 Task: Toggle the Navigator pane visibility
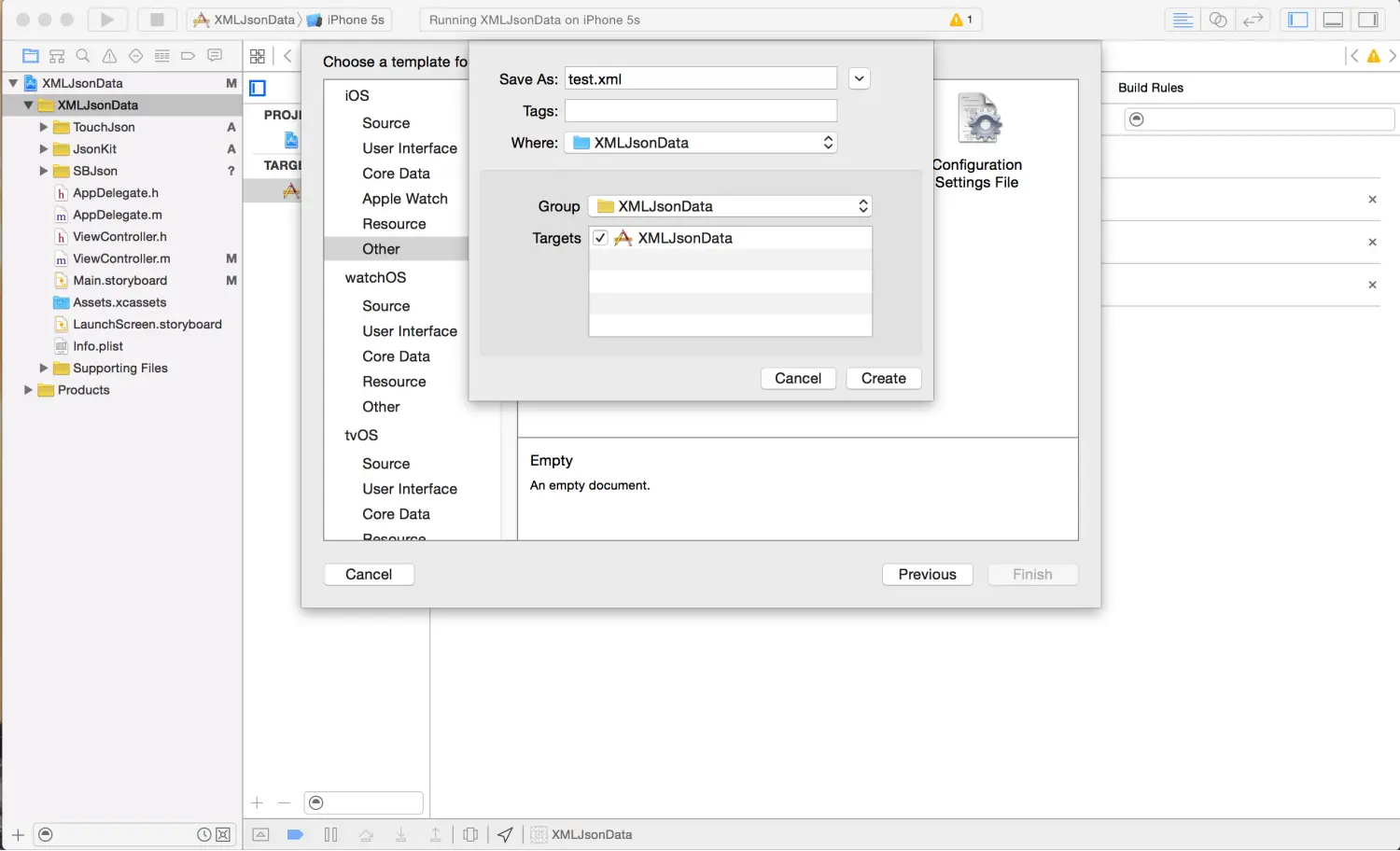1298,20
